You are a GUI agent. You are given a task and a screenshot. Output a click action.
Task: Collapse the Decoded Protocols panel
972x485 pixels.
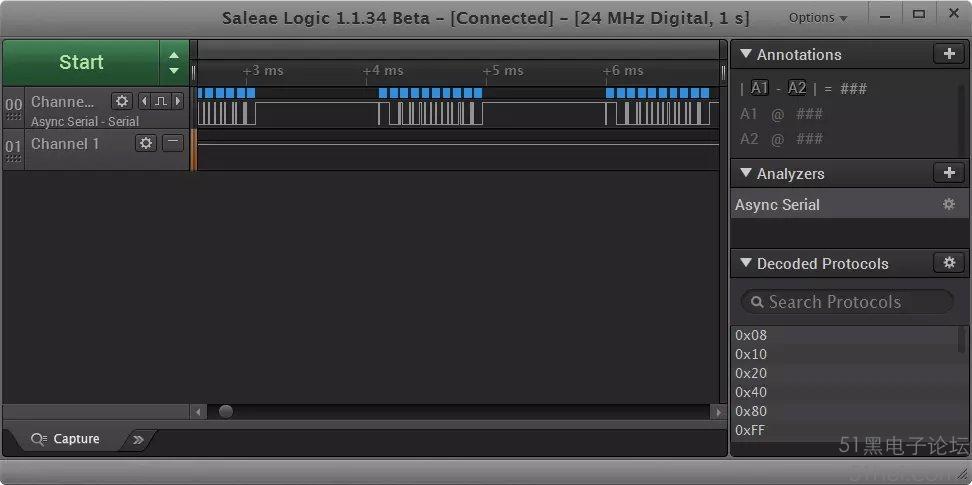pos(746,263)
